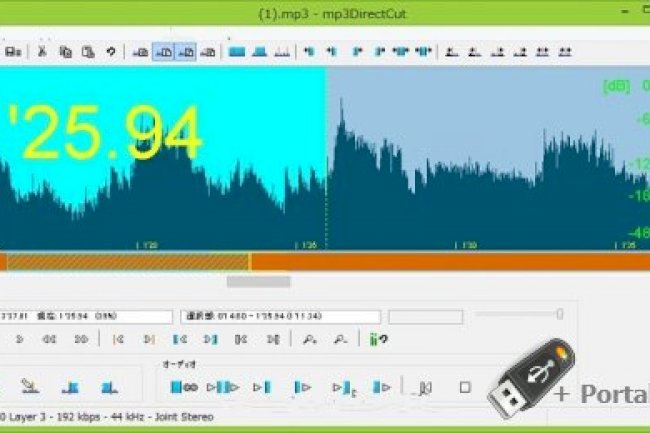
Task: Go to selection end with the blue-bar right arrow
Action: (x=210, y=339)
